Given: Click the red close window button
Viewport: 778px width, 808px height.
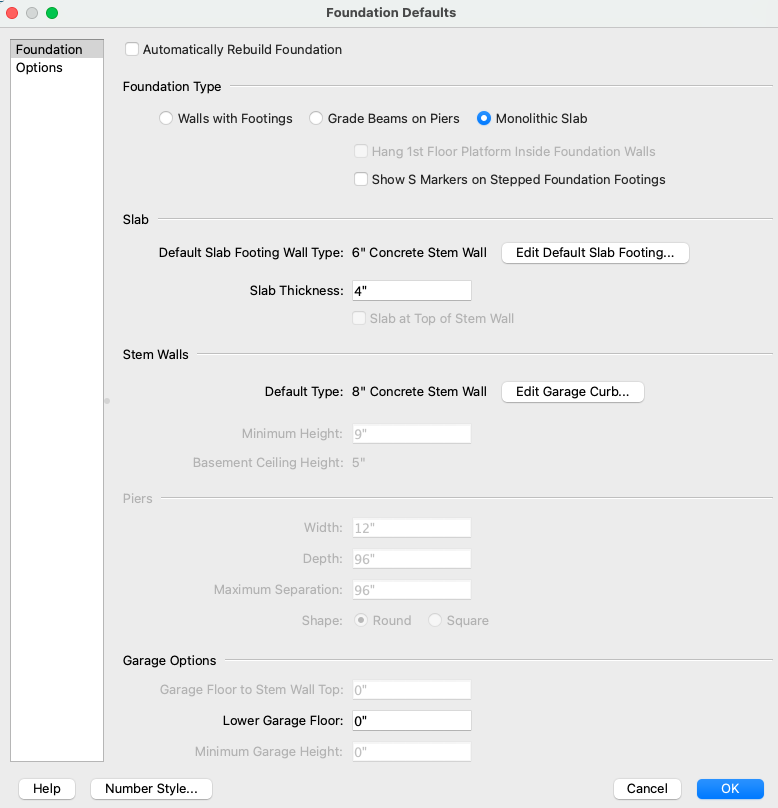Looking at the screenshot, I should click(13, 13).
